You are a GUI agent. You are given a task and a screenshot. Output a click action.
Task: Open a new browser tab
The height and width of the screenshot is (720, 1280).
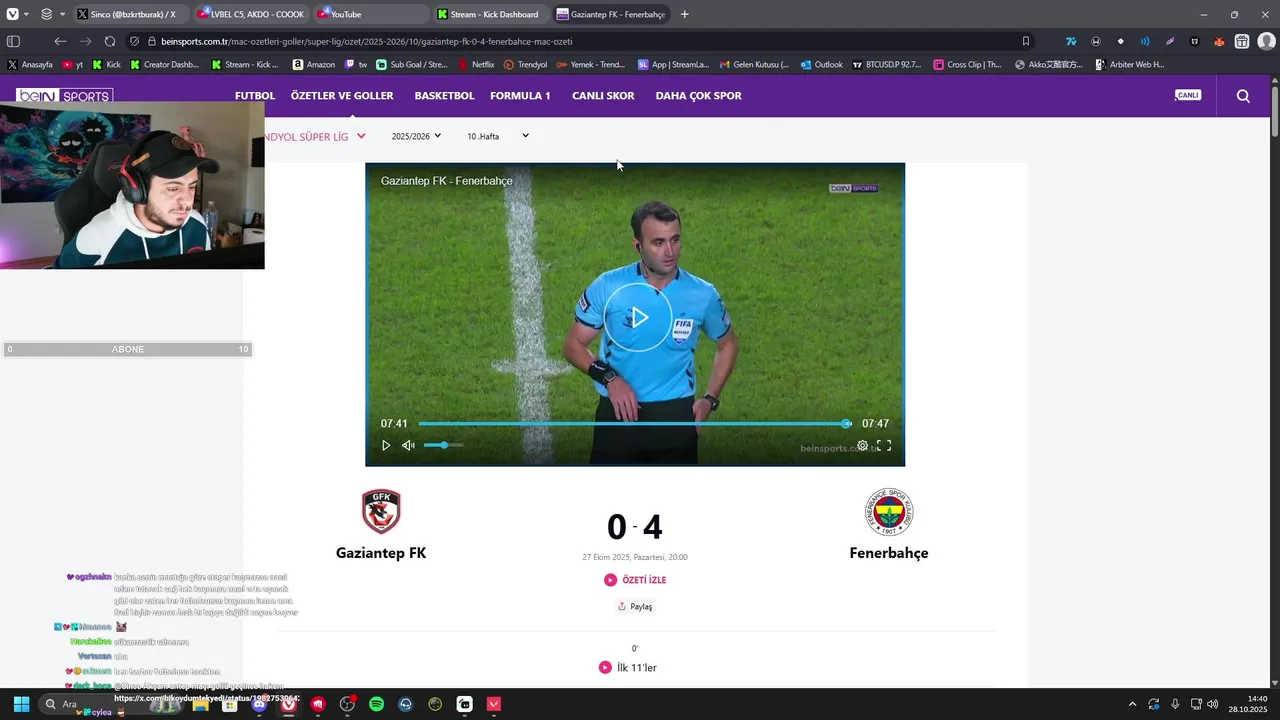point(685,14)
